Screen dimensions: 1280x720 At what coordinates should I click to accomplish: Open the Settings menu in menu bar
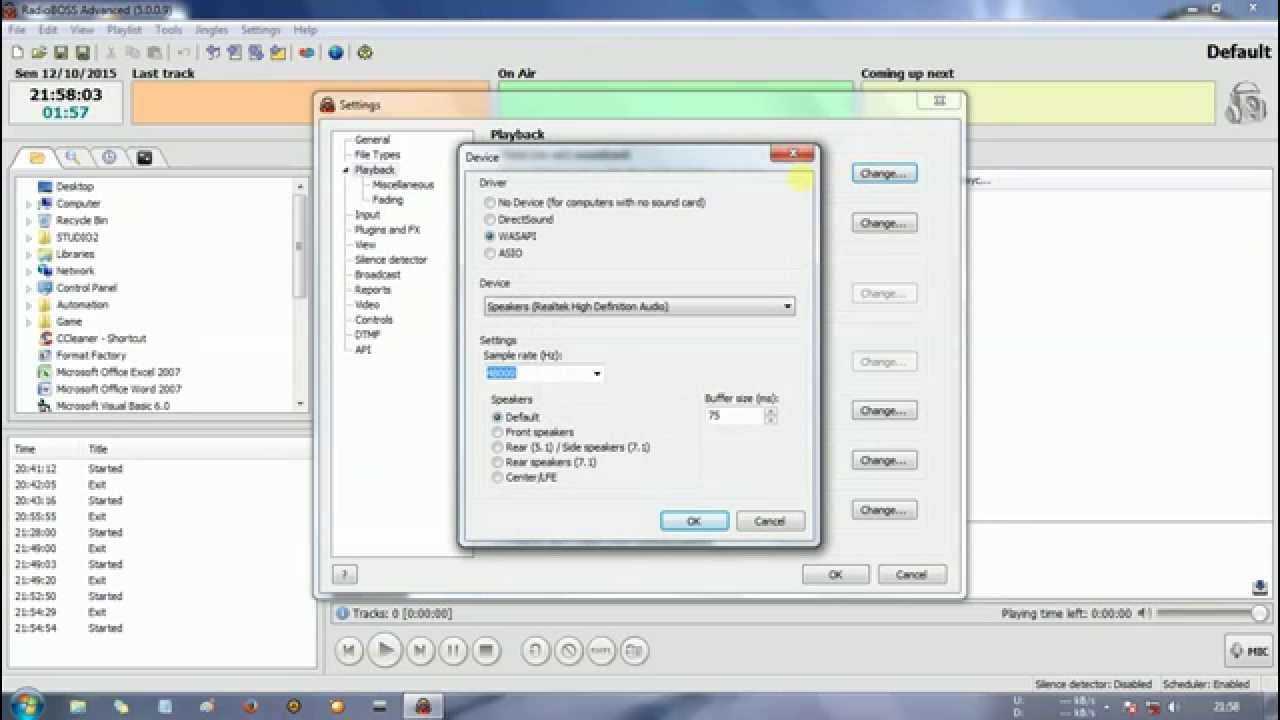pos(260,30)
